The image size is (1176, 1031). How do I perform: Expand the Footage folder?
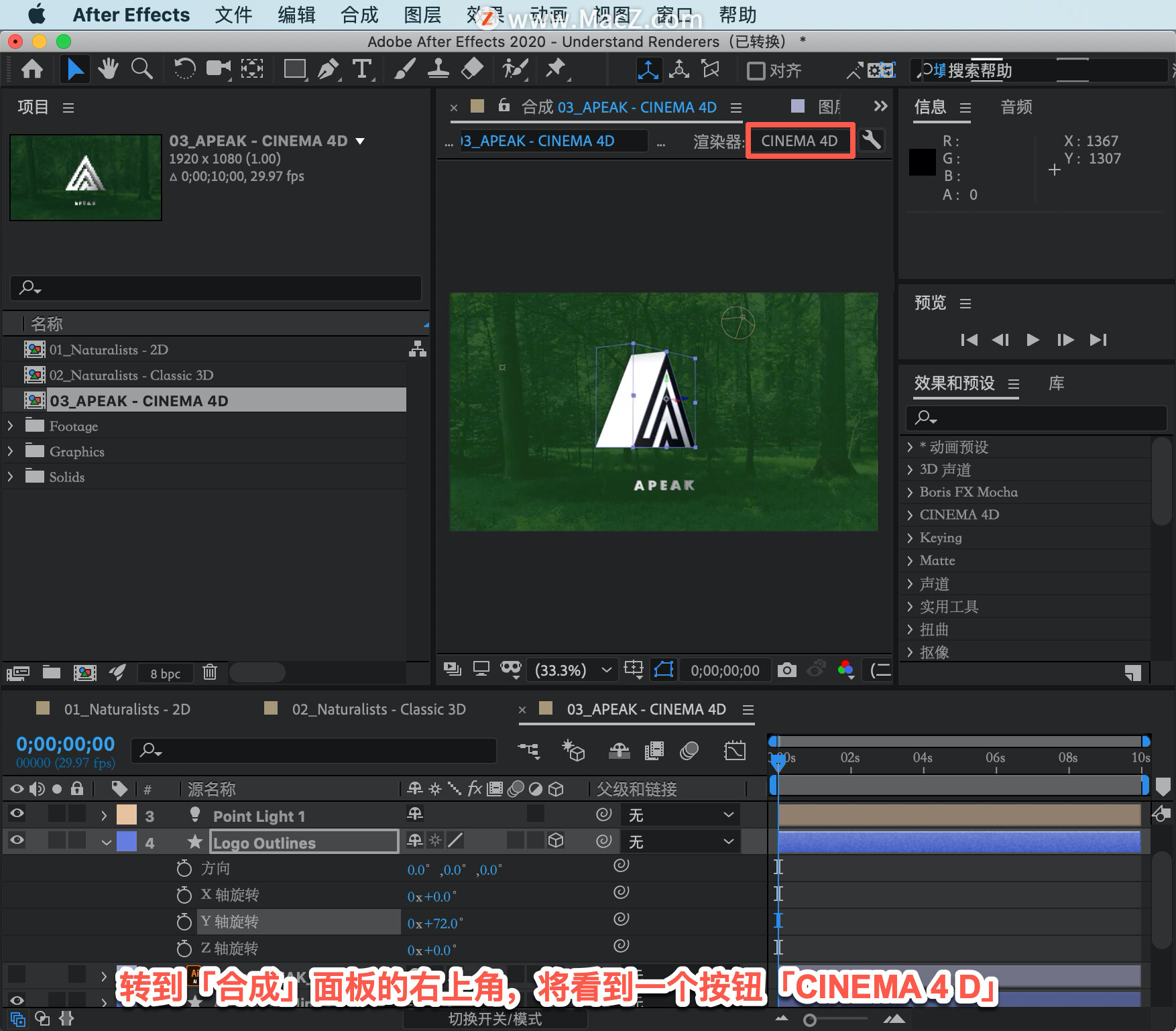pos(11,426)
